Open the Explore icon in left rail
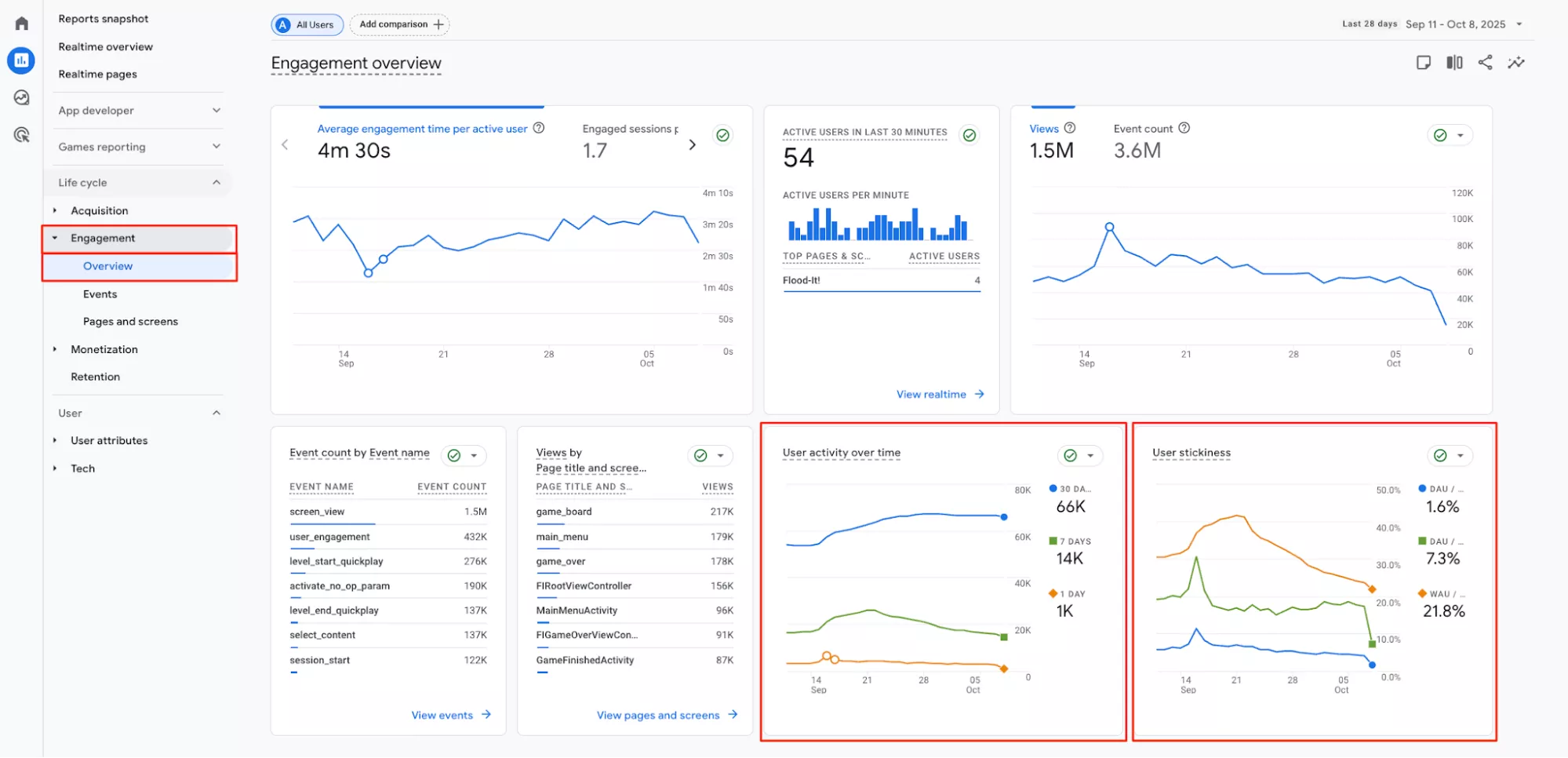 [21, 97]
